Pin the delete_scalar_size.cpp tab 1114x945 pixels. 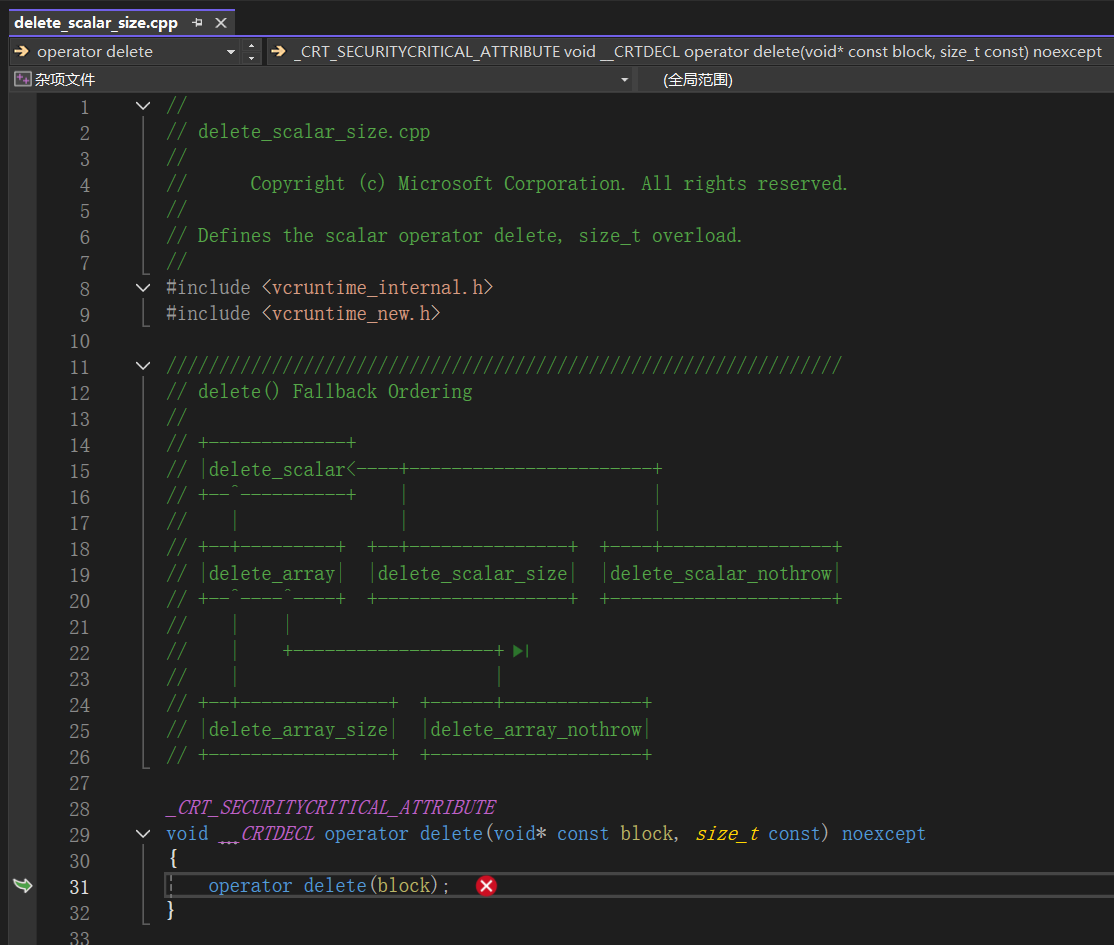(x=198, y=23)
